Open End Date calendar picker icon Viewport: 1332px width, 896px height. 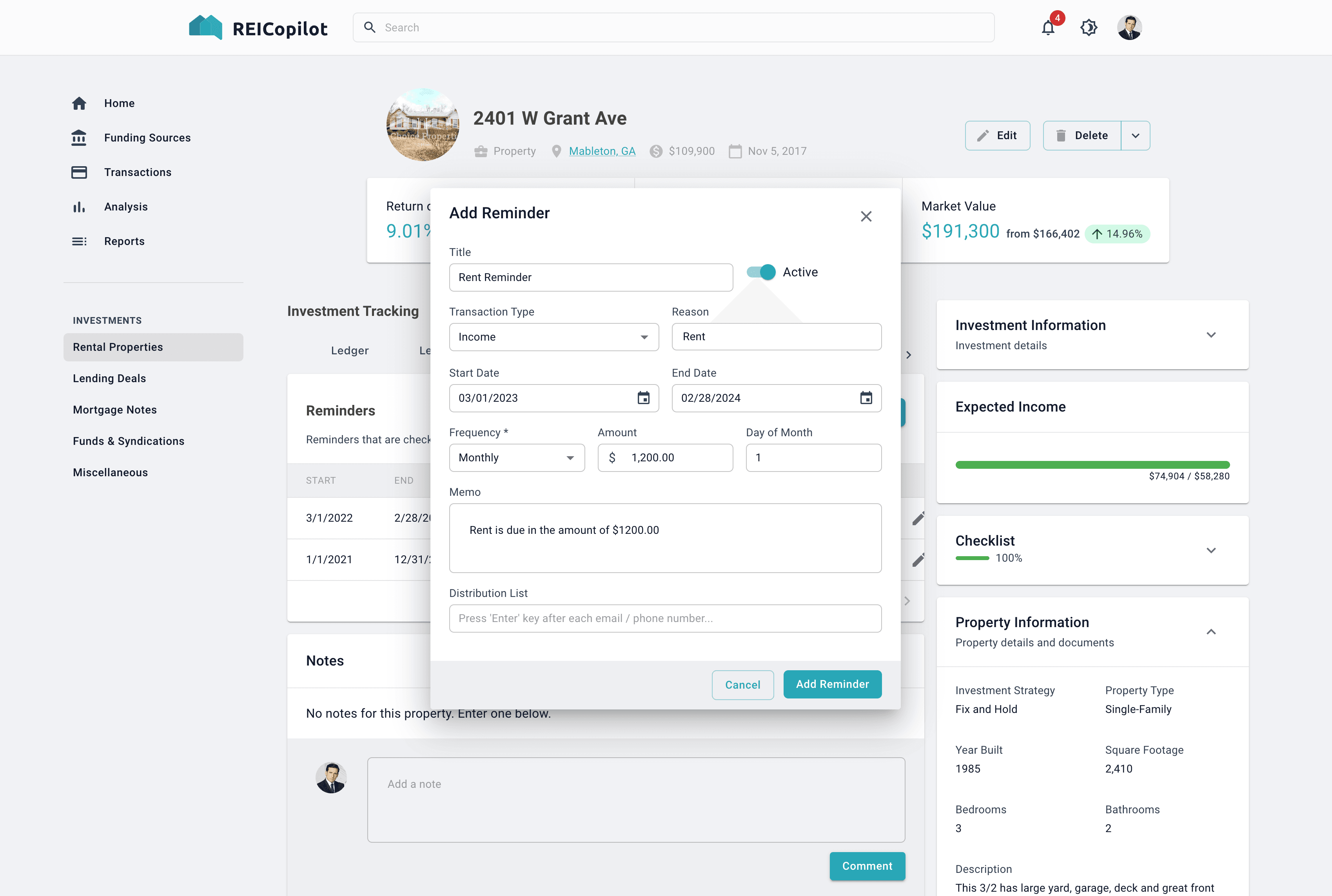(866, 398)
